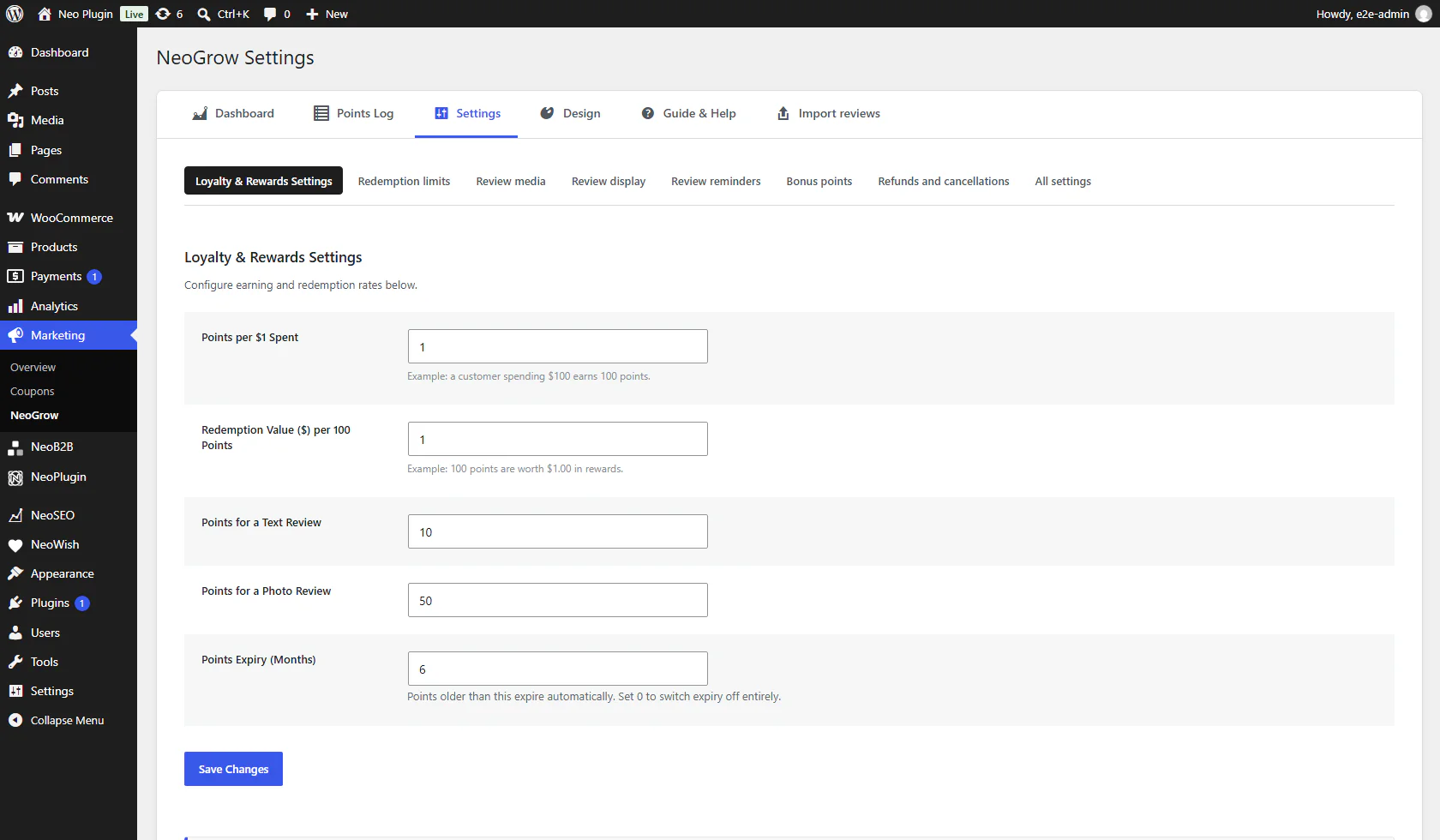Click the WordPress logo icon
The width and height of the screenshot is (1440, 840).
pyautogui.click(x=15, y=14)
